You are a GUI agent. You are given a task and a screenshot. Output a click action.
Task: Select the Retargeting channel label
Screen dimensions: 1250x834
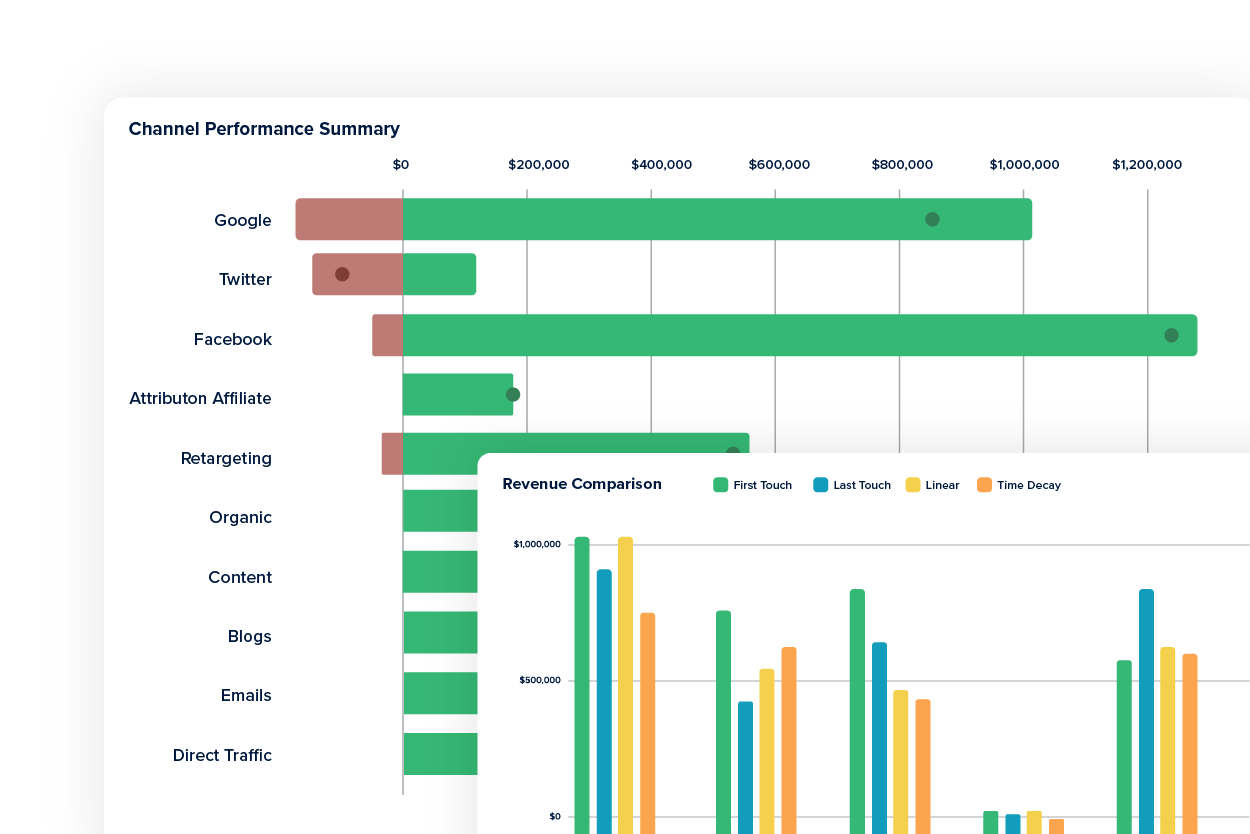226,458
